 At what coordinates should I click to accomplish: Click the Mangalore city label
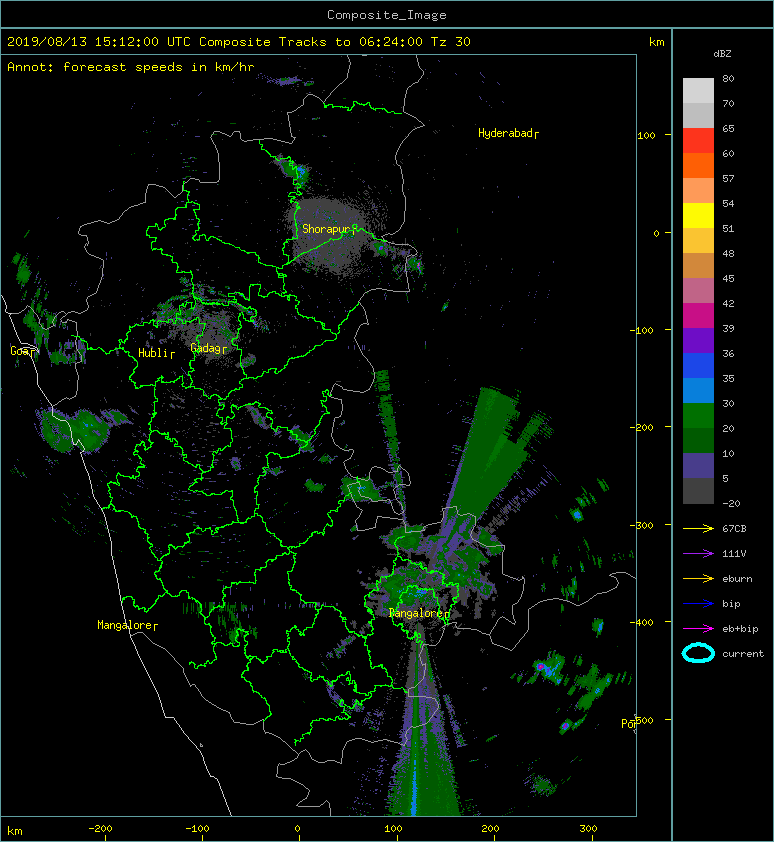[x=125, y=625]
